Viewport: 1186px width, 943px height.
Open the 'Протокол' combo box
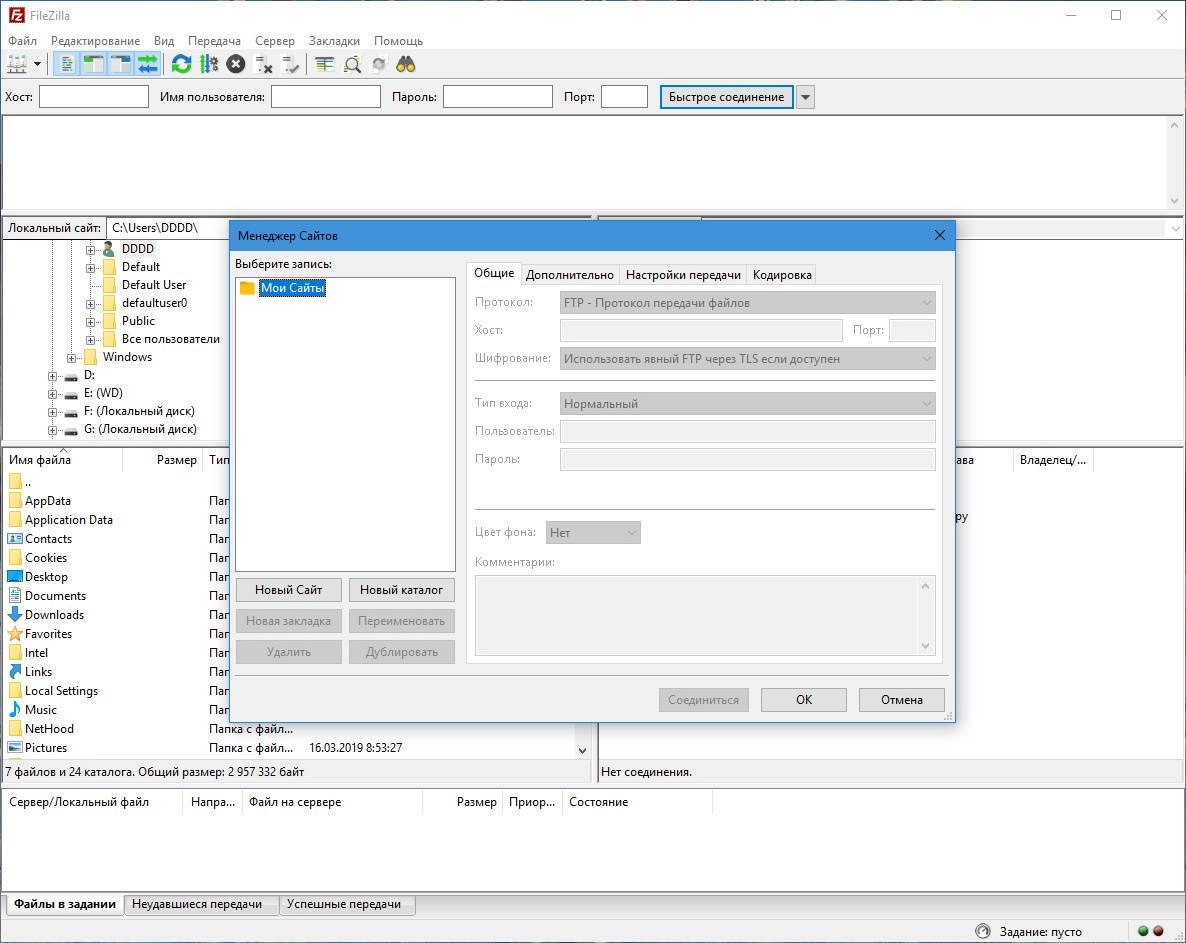[747, 302]
